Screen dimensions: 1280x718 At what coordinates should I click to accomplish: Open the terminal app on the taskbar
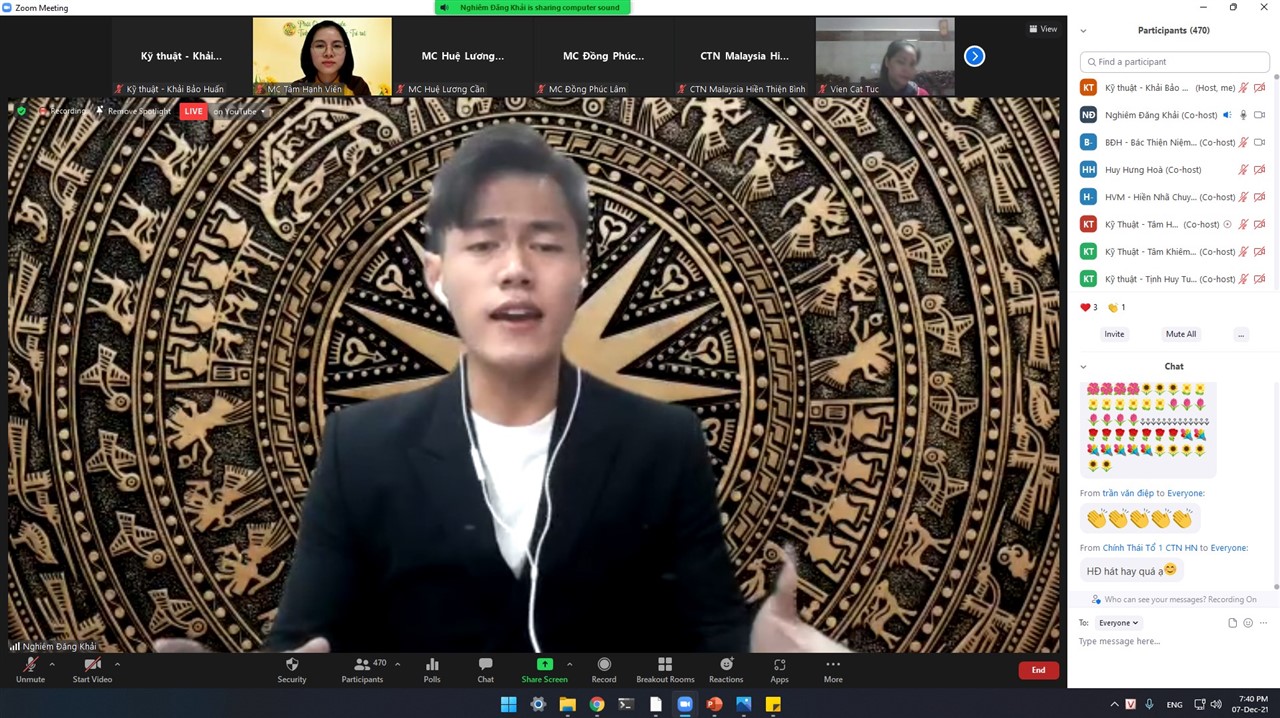626,704
